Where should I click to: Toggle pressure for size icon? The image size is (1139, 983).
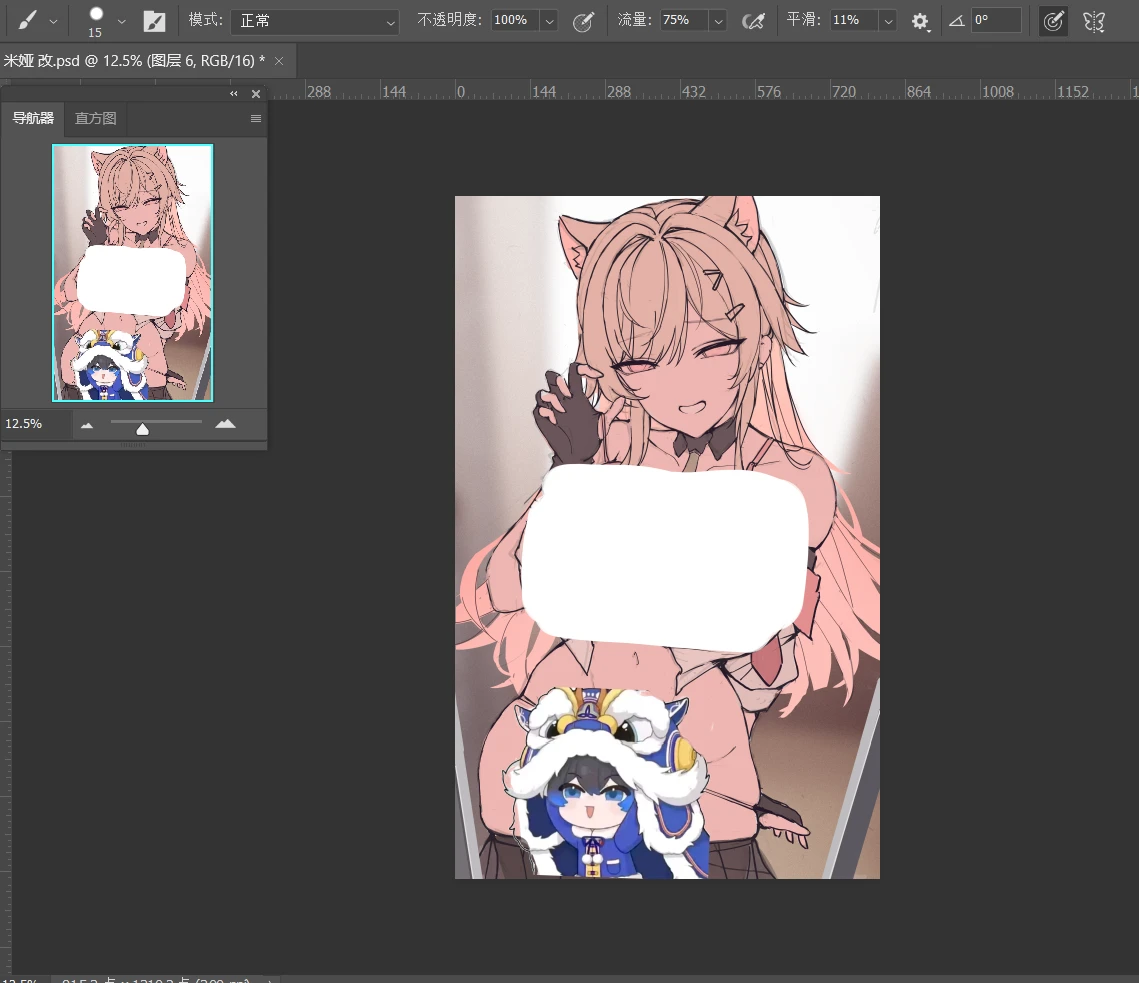click(1053, 21)
